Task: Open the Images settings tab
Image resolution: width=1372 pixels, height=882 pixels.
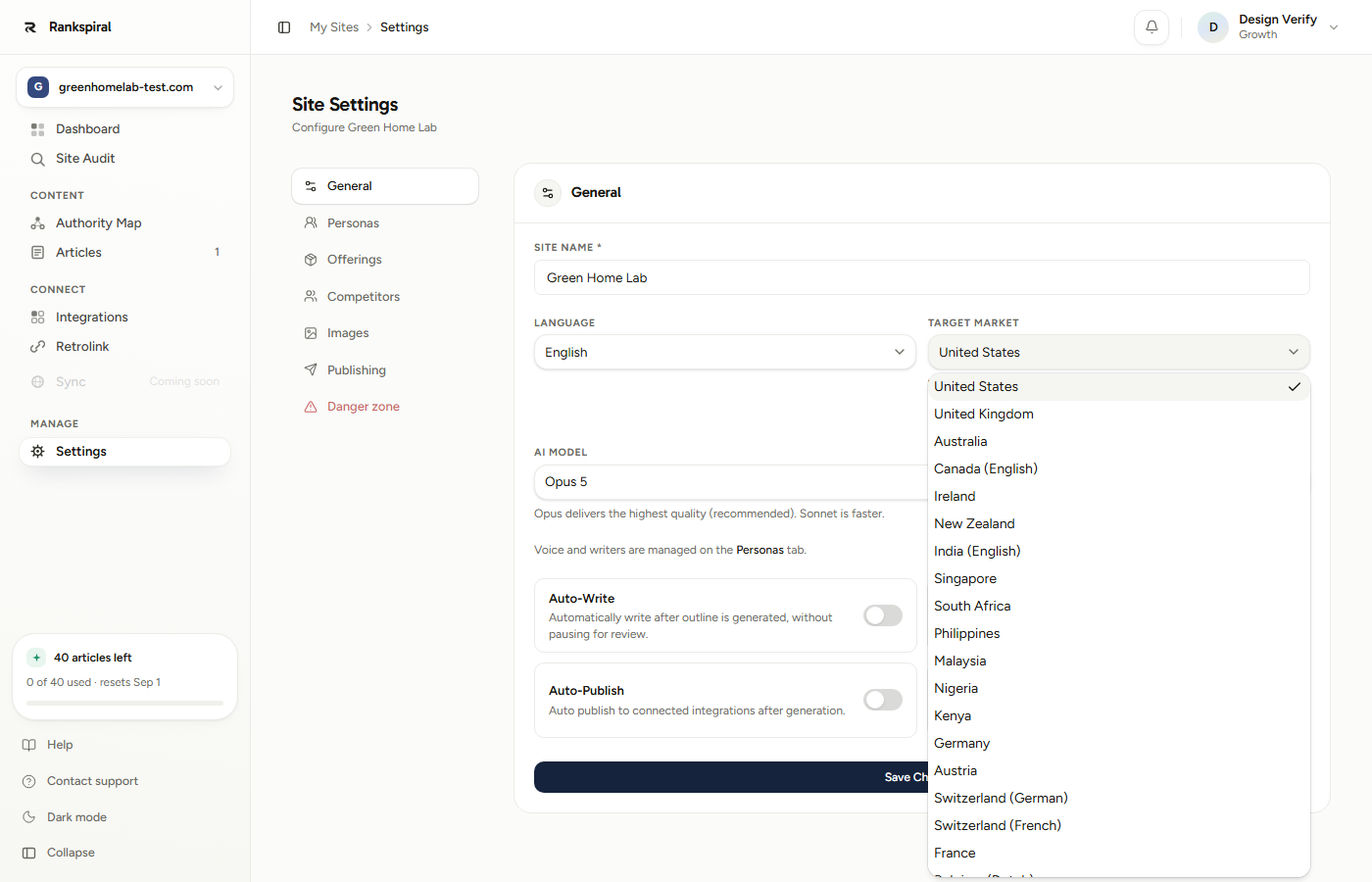Action: pyautogui.click(x=385, y=333)
